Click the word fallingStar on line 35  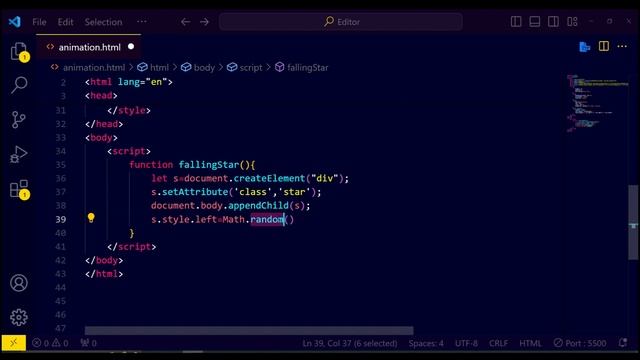tap(209, 164)
